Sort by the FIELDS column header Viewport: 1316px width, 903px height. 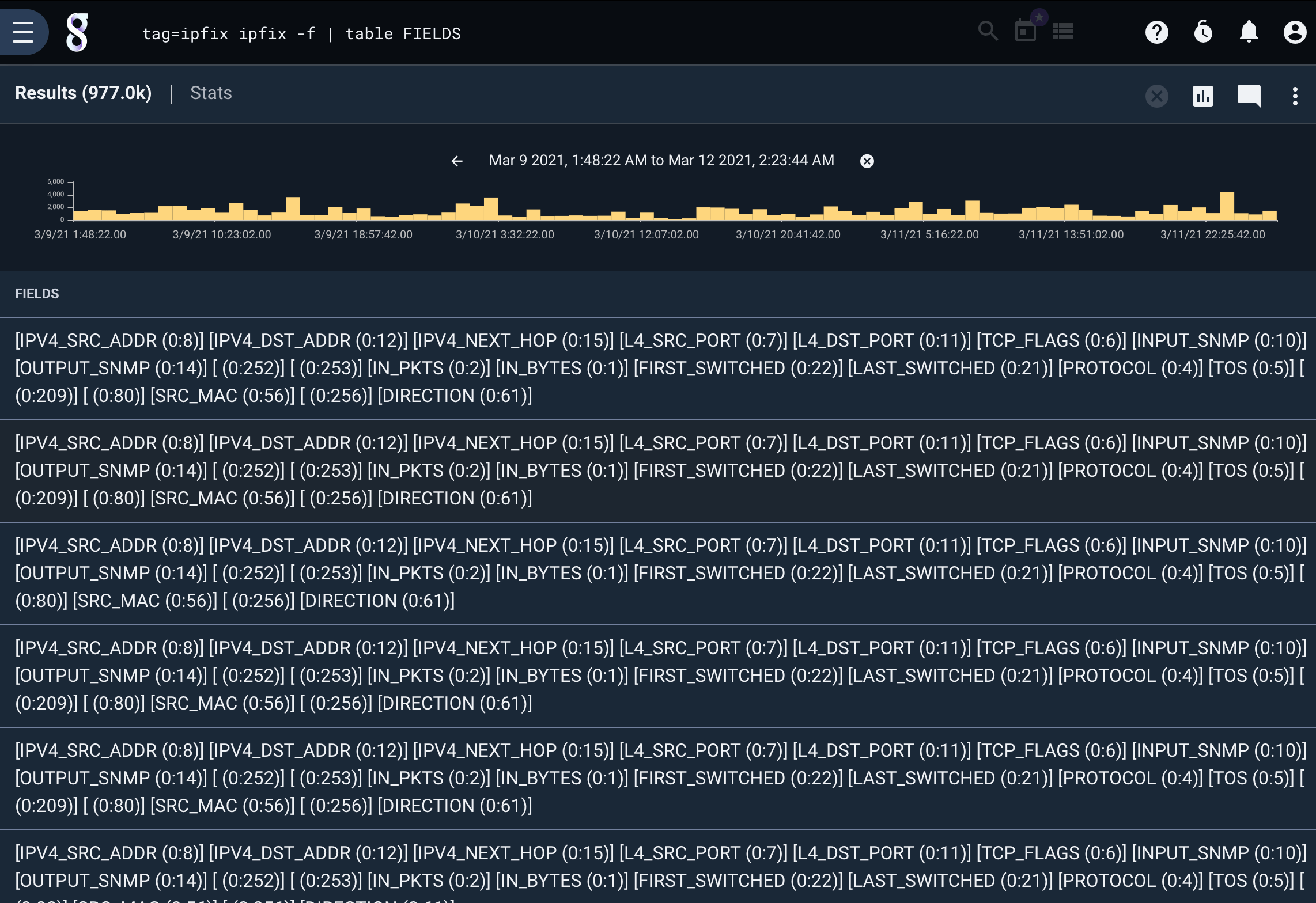(x=37, y=294)
